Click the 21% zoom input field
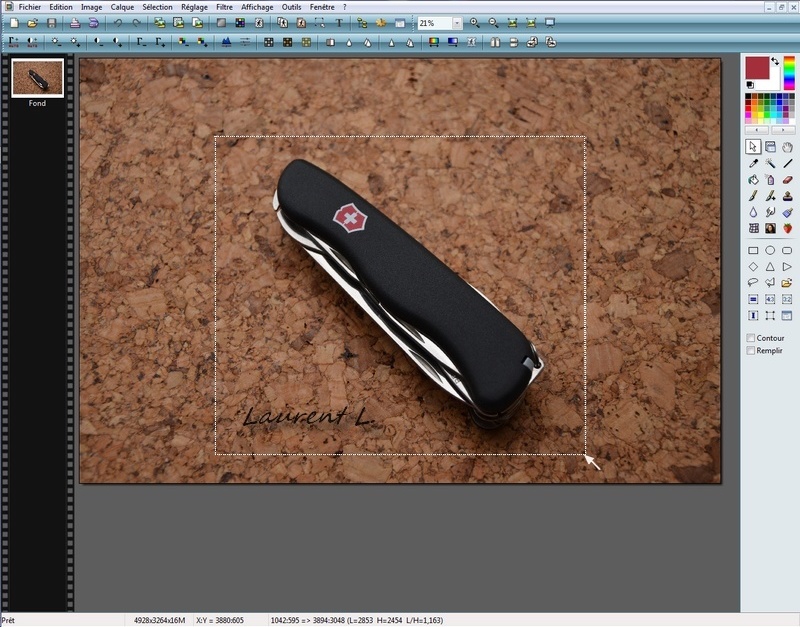 point(435,23)
